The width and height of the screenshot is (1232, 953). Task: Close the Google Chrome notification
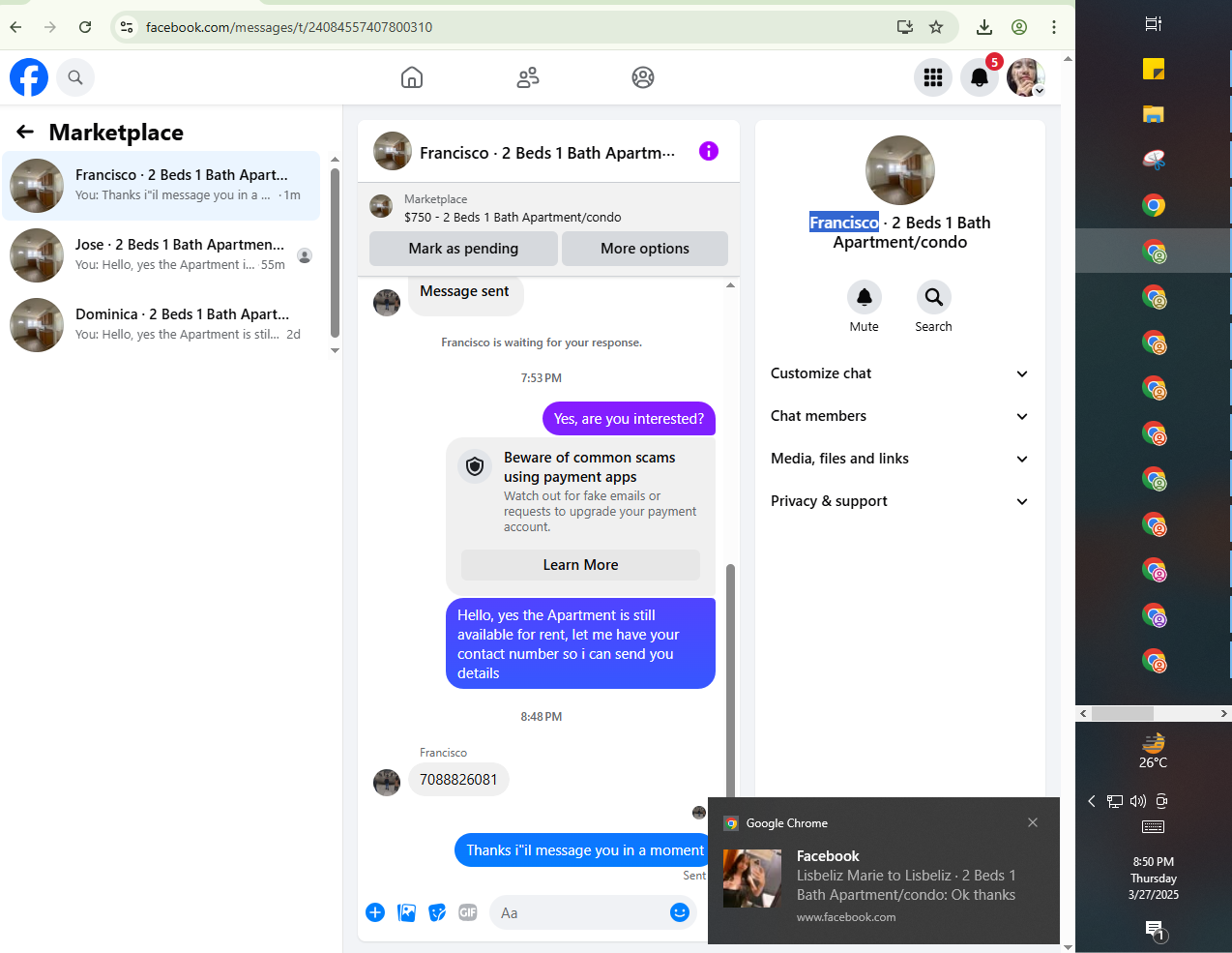pyautogui.click(x=1033, y=822)
